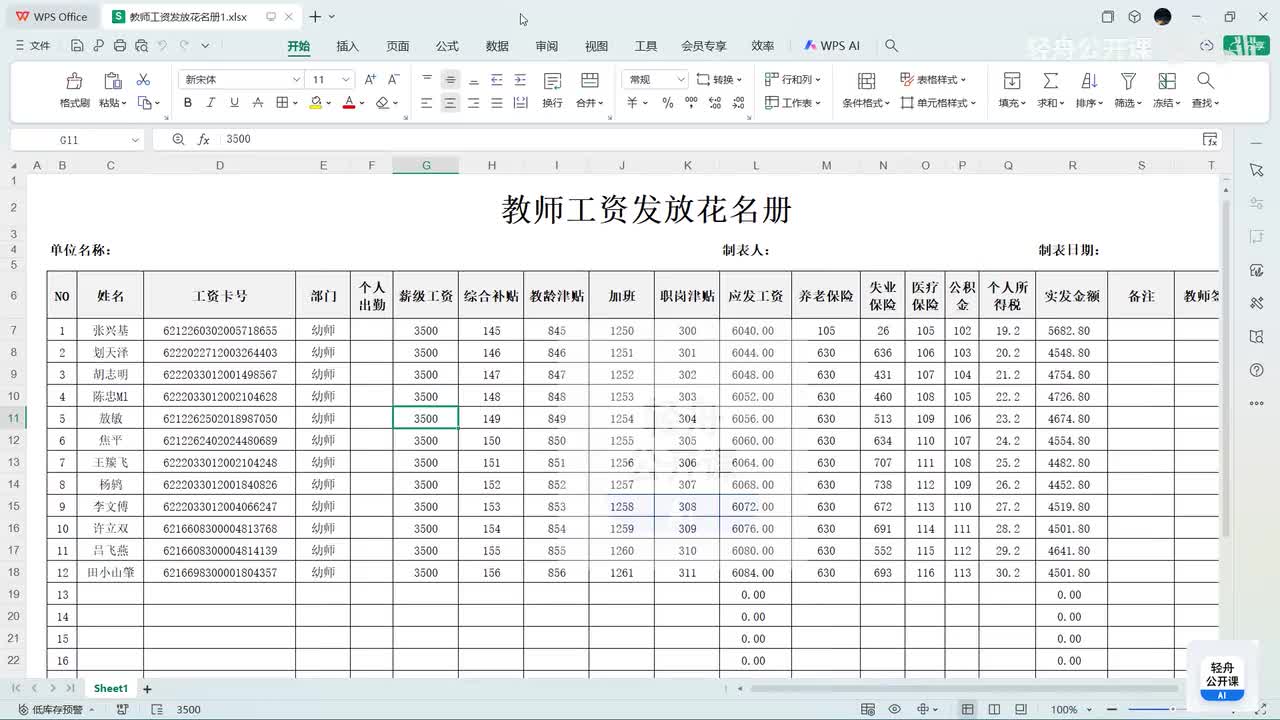The width and height of the screenshot is (1280, 720).
Task: Click the WPS AI button
Action: point(832,46)
